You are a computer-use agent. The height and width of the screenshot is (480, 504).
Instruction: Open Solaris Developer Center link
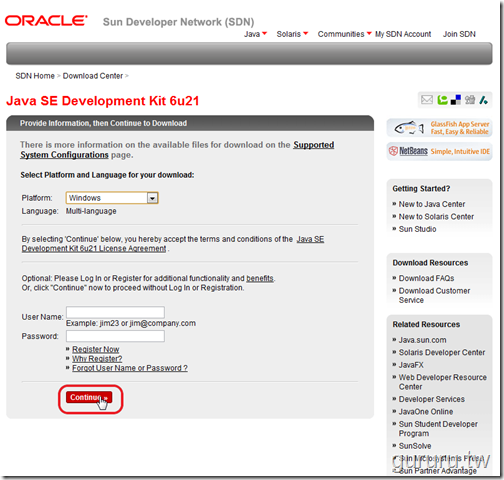click(x=442, y=352)
